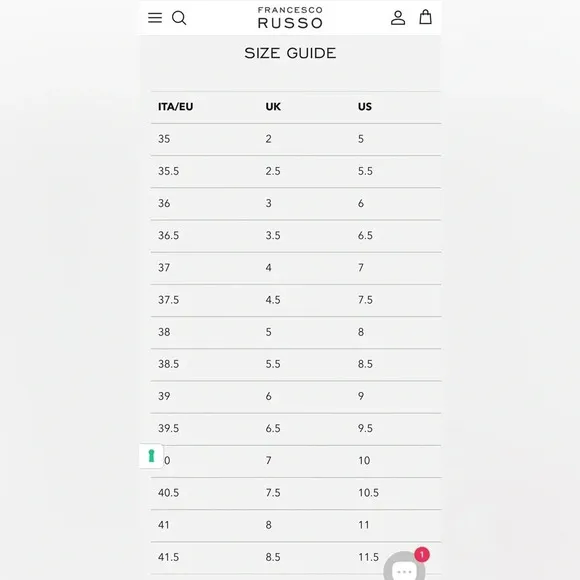Image resolution: width=580 pixels, height=580 pixels.
Task: Click the Size Guide heading
Action: [290, 53]
